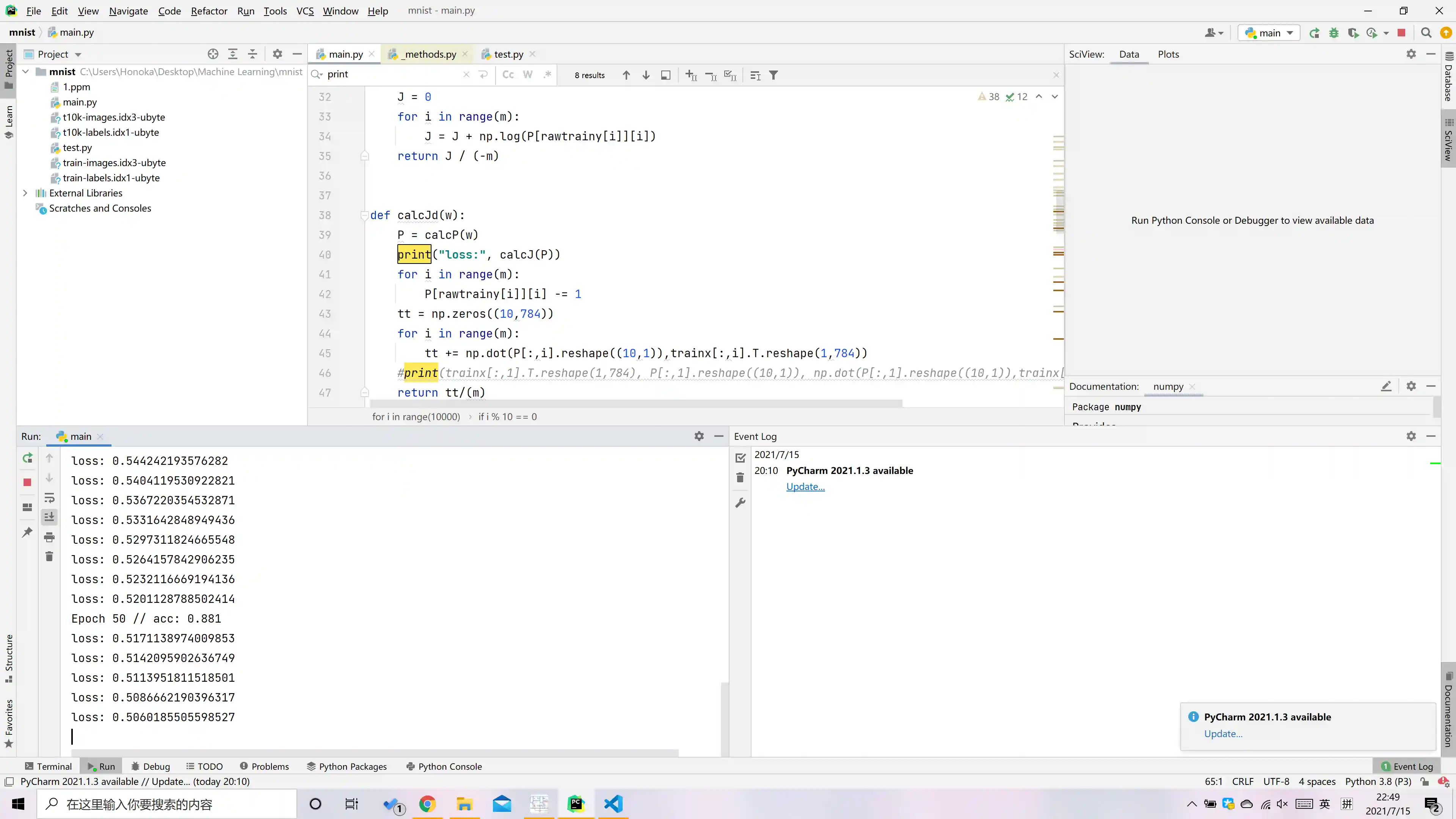Open Chrome from Windows taskbar
1456x819 pixels.
click(x=427, y=804)
